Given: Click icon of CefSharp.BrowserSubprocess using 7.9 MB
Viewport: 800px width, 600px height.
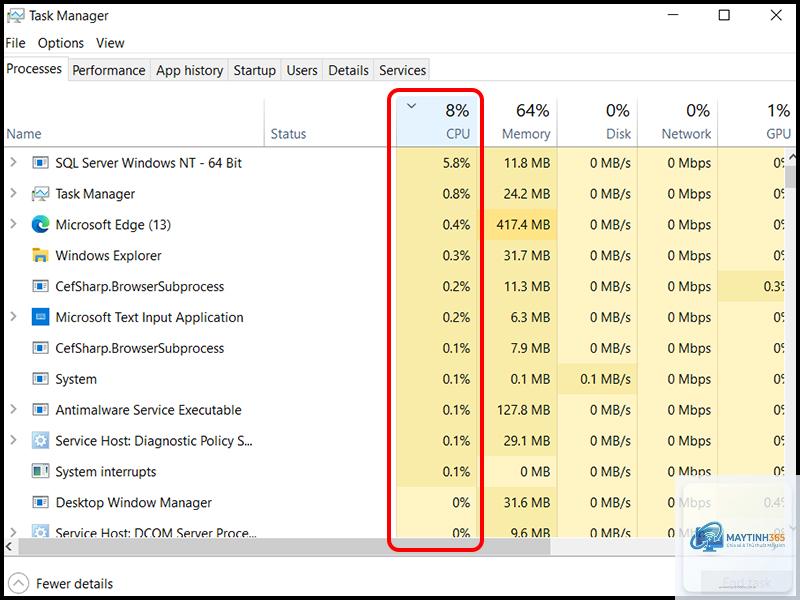Looking at the screenshot, I should tap(40, 348).
